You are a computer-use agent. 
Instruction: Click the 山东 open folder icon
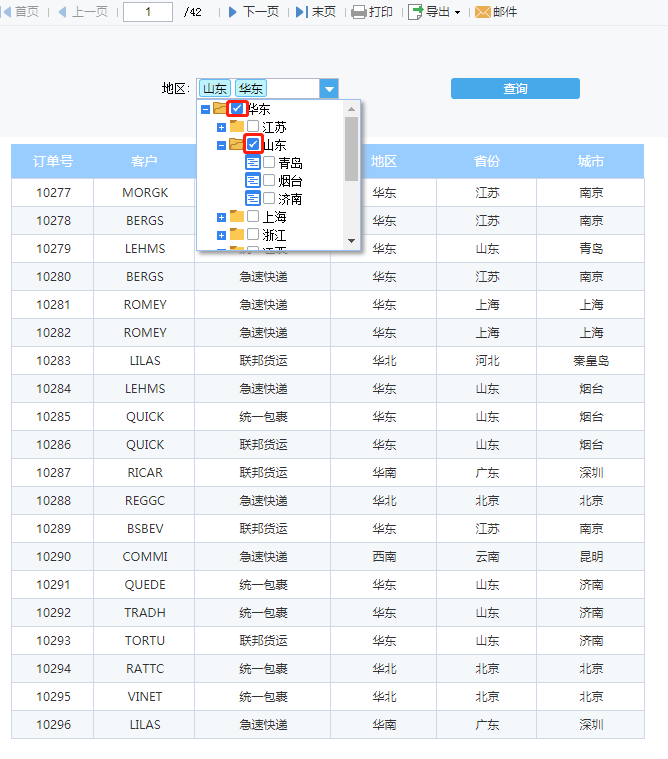tap(237, 144)
